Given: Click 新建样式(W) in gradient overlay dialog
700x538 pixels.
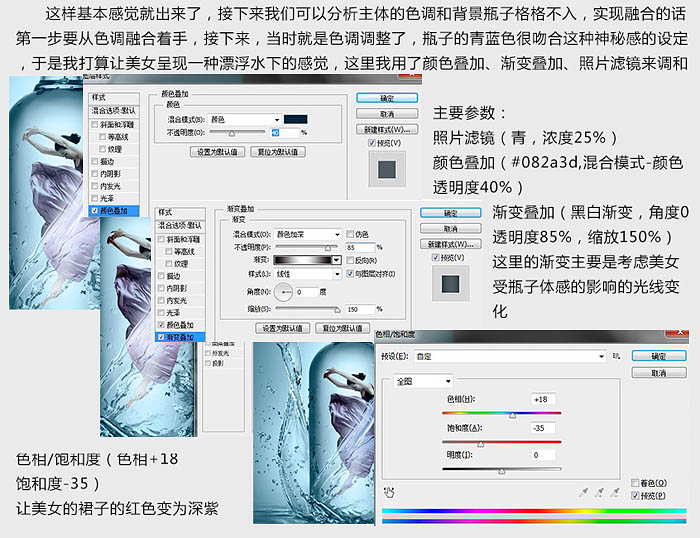Looking at the screenshot, I should point(451,244).
